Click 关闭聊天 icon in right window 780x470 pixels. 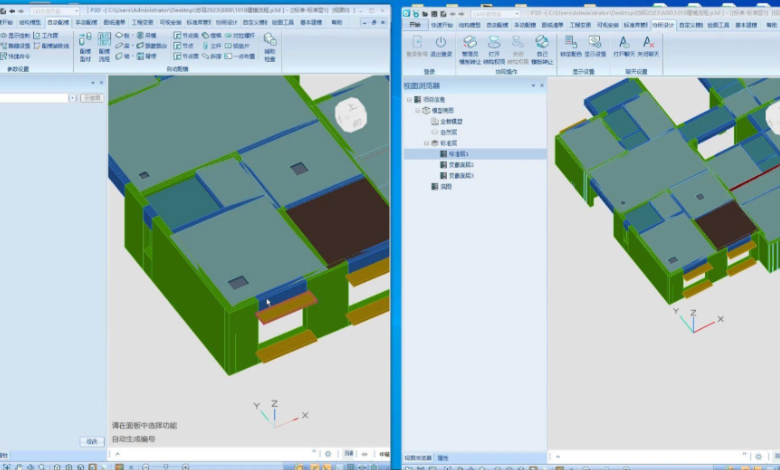tap(648, 42)
